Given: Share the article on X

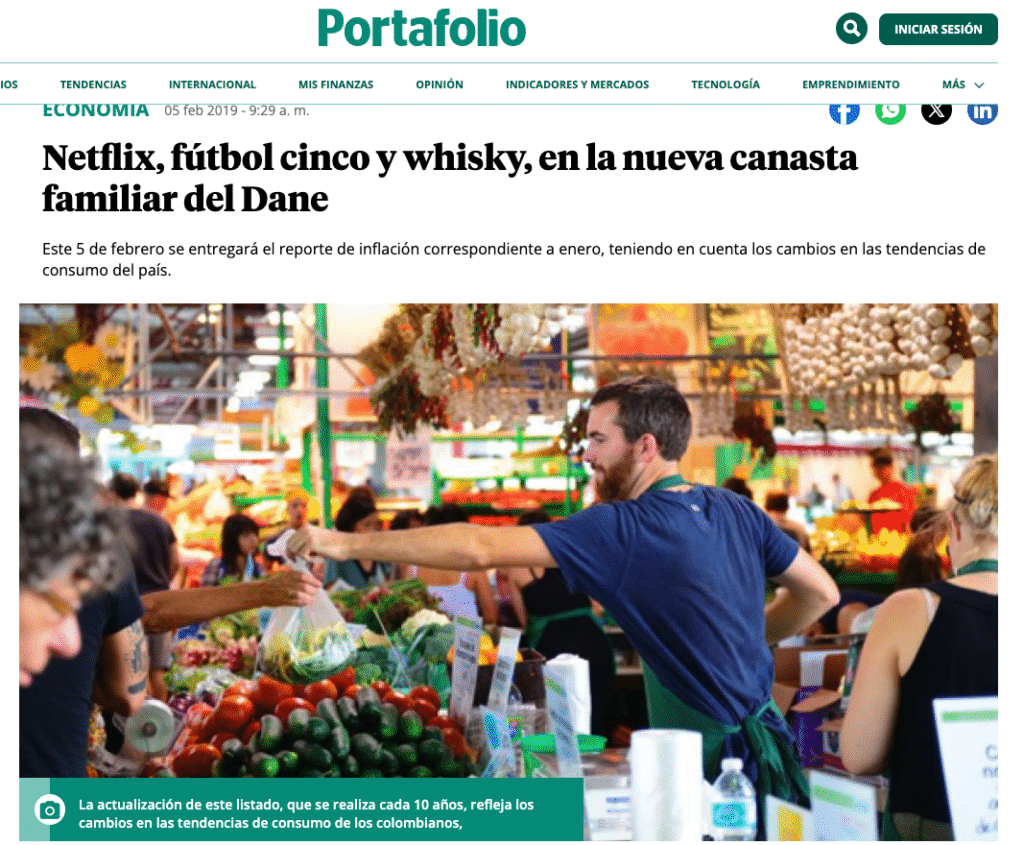Looking at the screenshot, I should click(936, 113).
